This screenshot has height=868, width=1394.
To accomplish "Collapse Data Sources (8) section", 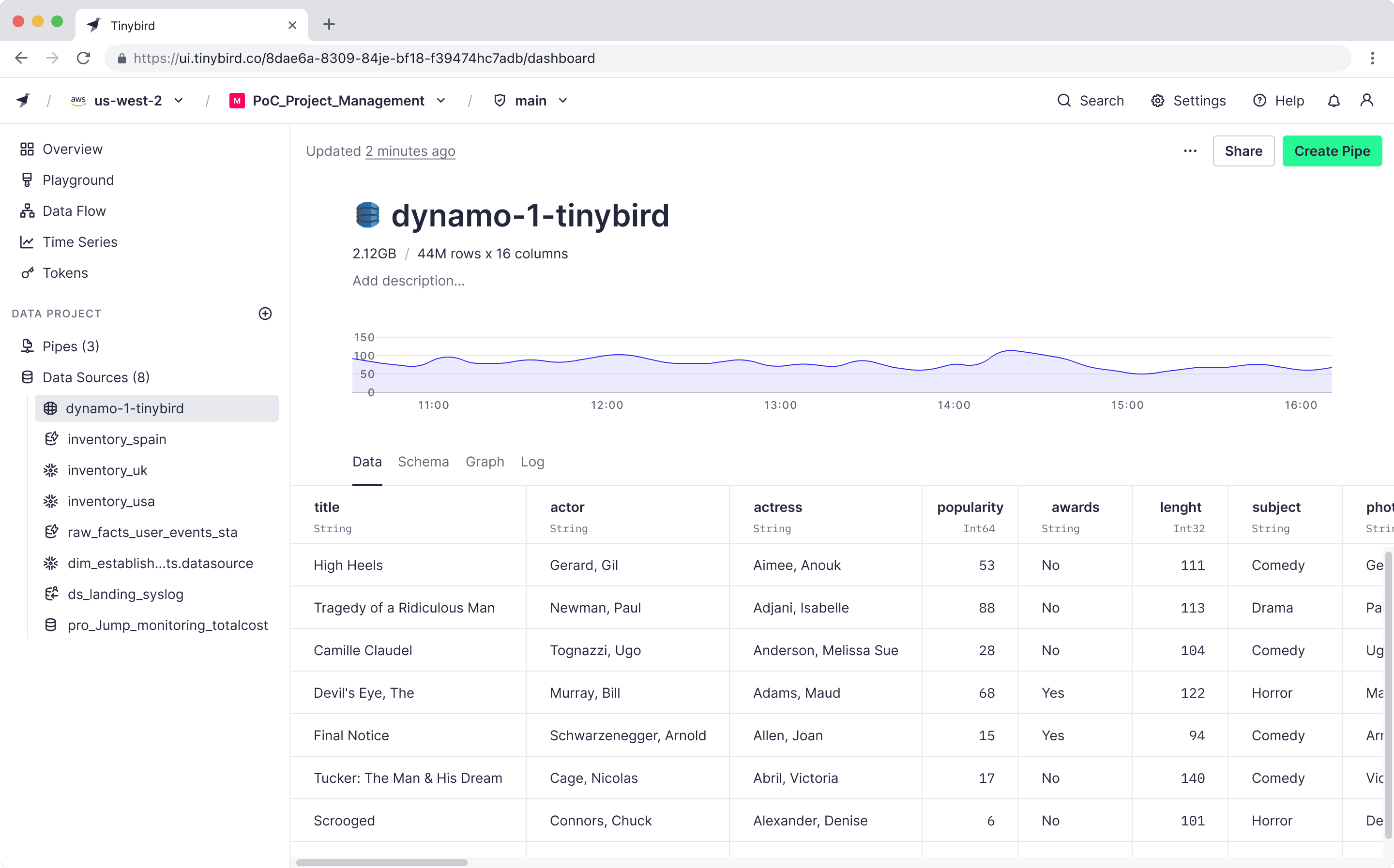I will coord(96,377).
